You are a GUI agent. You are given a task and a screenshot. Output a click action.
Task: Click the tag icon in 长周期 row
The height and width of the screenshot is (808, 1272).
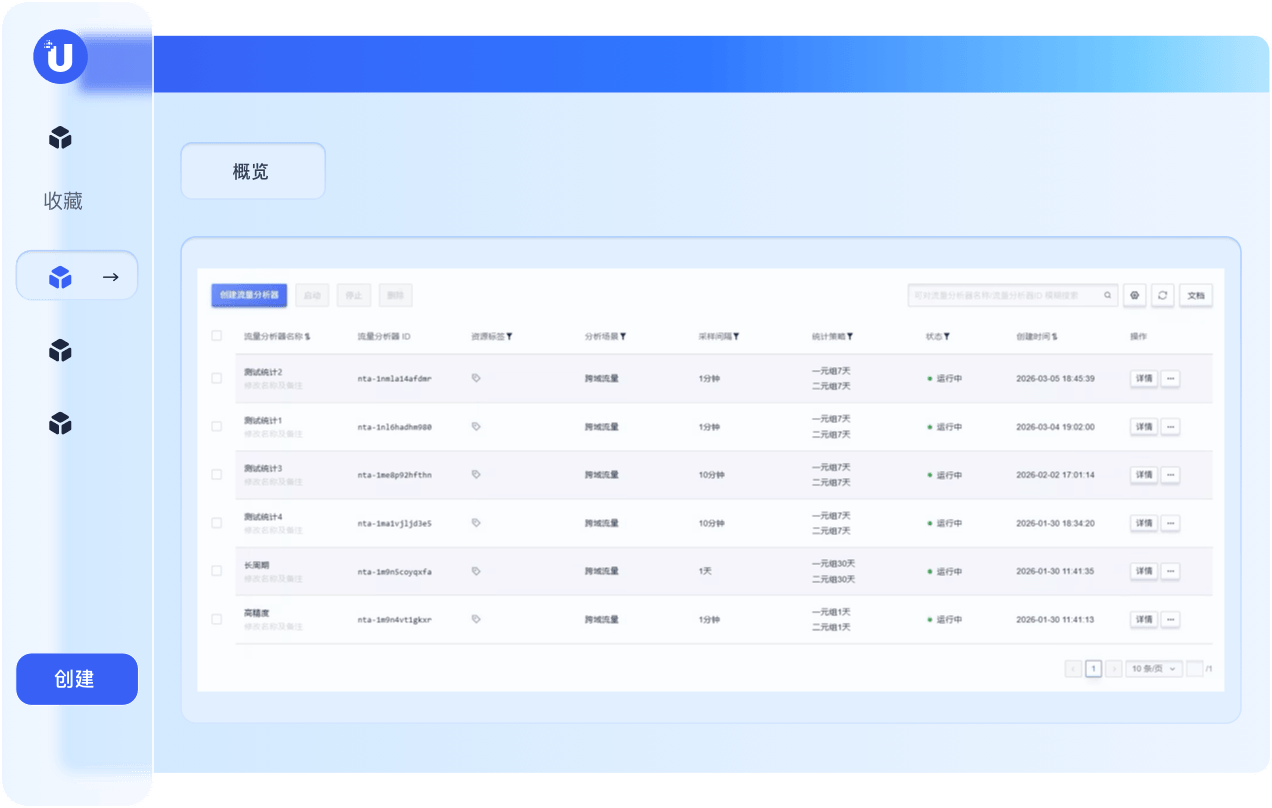(476, 571)
